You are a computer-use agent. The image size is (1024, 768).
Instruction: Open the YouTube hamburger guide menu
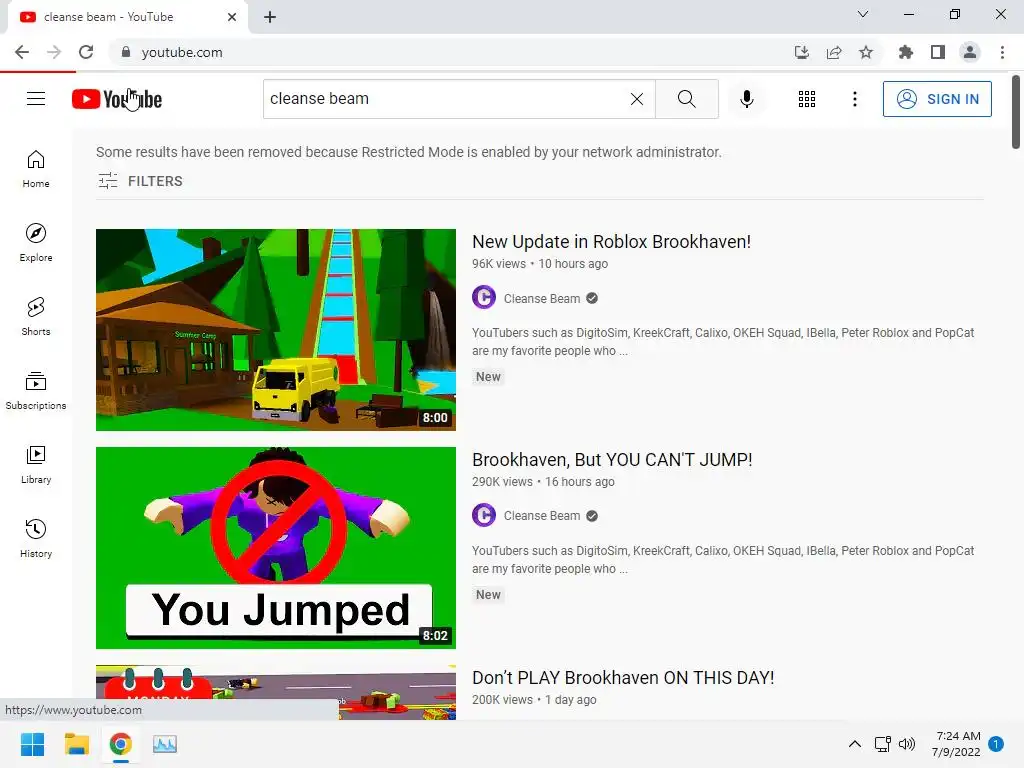point(36,99)
